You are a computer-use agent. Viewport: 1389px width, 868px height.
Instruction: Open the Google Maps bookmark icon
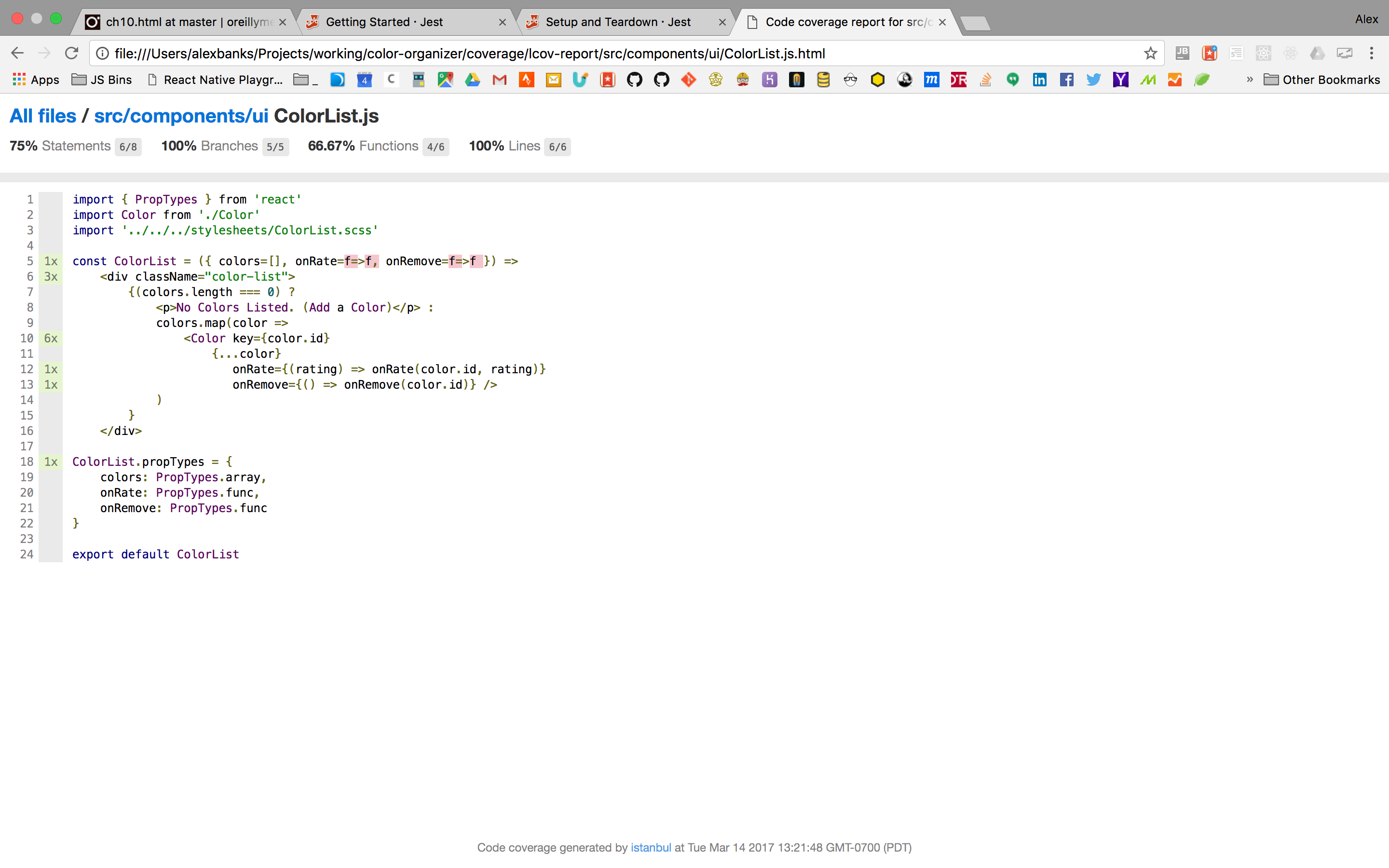point(446,80)
